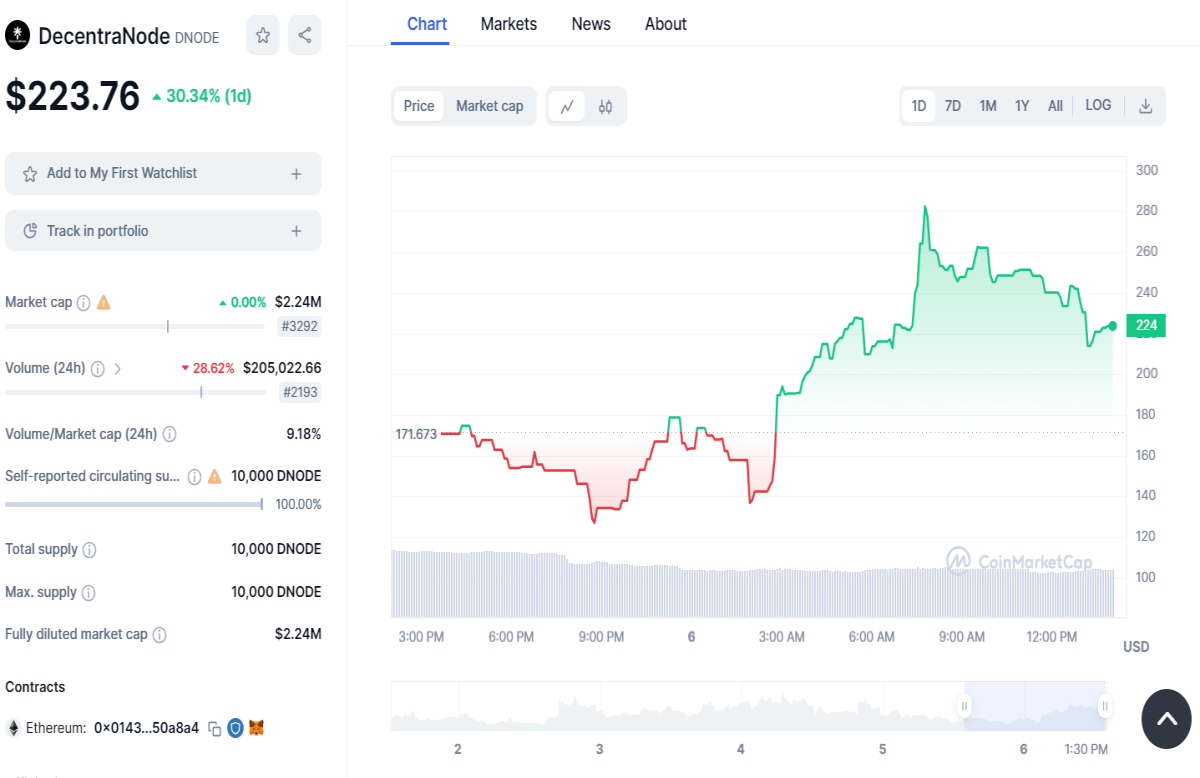The width and height of the screenshot is (1200, 778).
Task: Add the token to MetaMask via the fox icon
Action: click(257, 728)
